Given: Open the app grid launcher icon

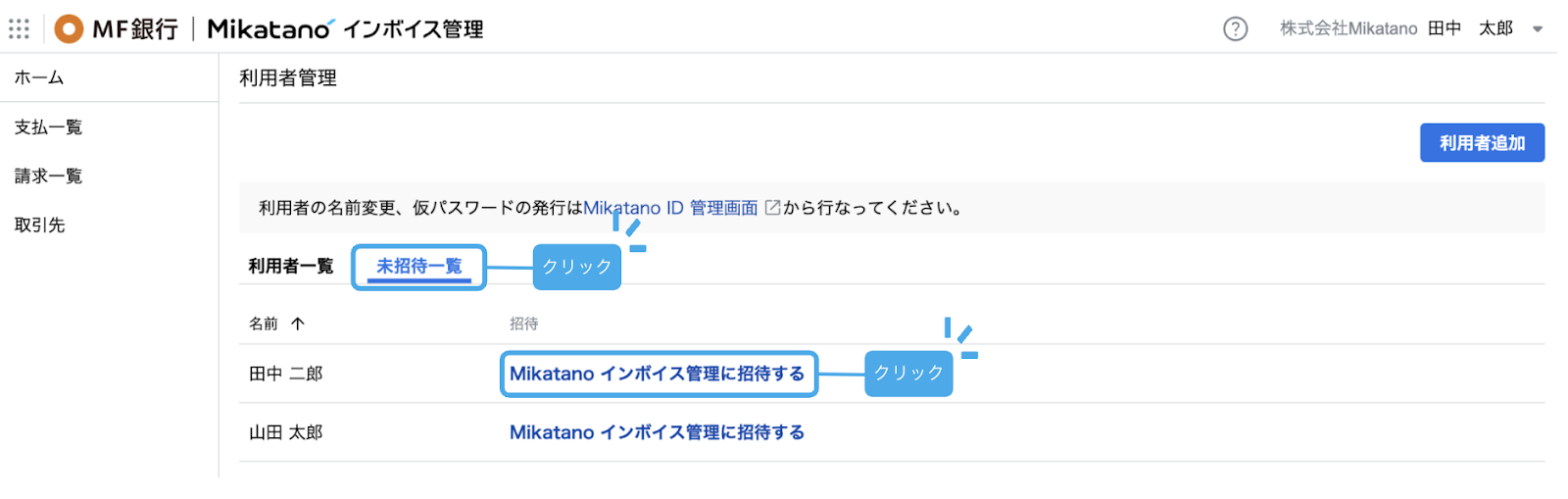Looking at the screenshot, I should click(x=20, y=29).
